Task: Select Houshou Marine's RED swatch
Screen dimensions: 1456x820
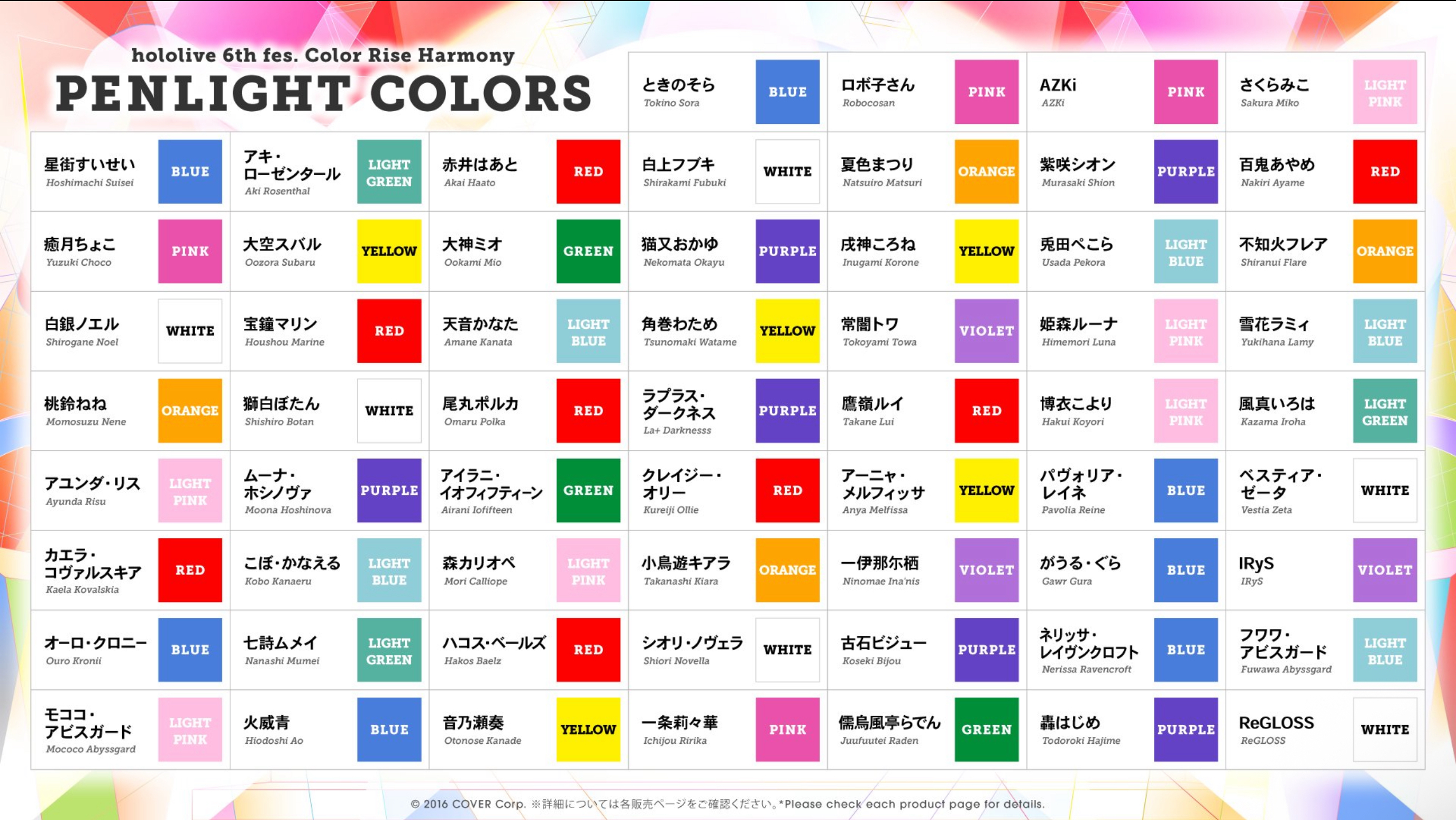Action: tap(389, 331)
